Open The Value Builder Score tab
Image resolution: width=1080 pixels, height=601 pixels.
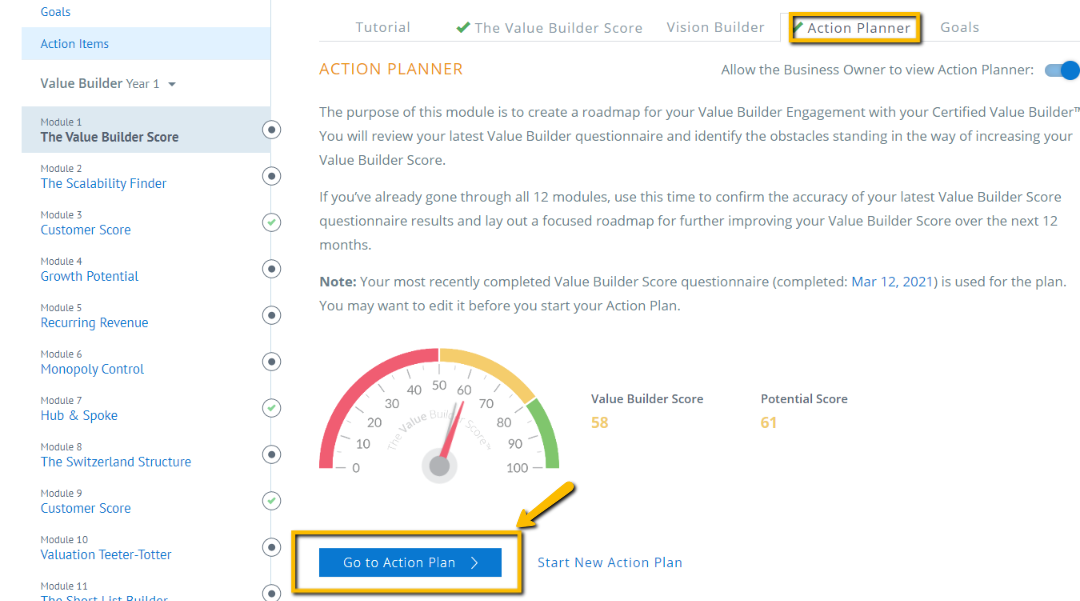(x=549, y=28)
